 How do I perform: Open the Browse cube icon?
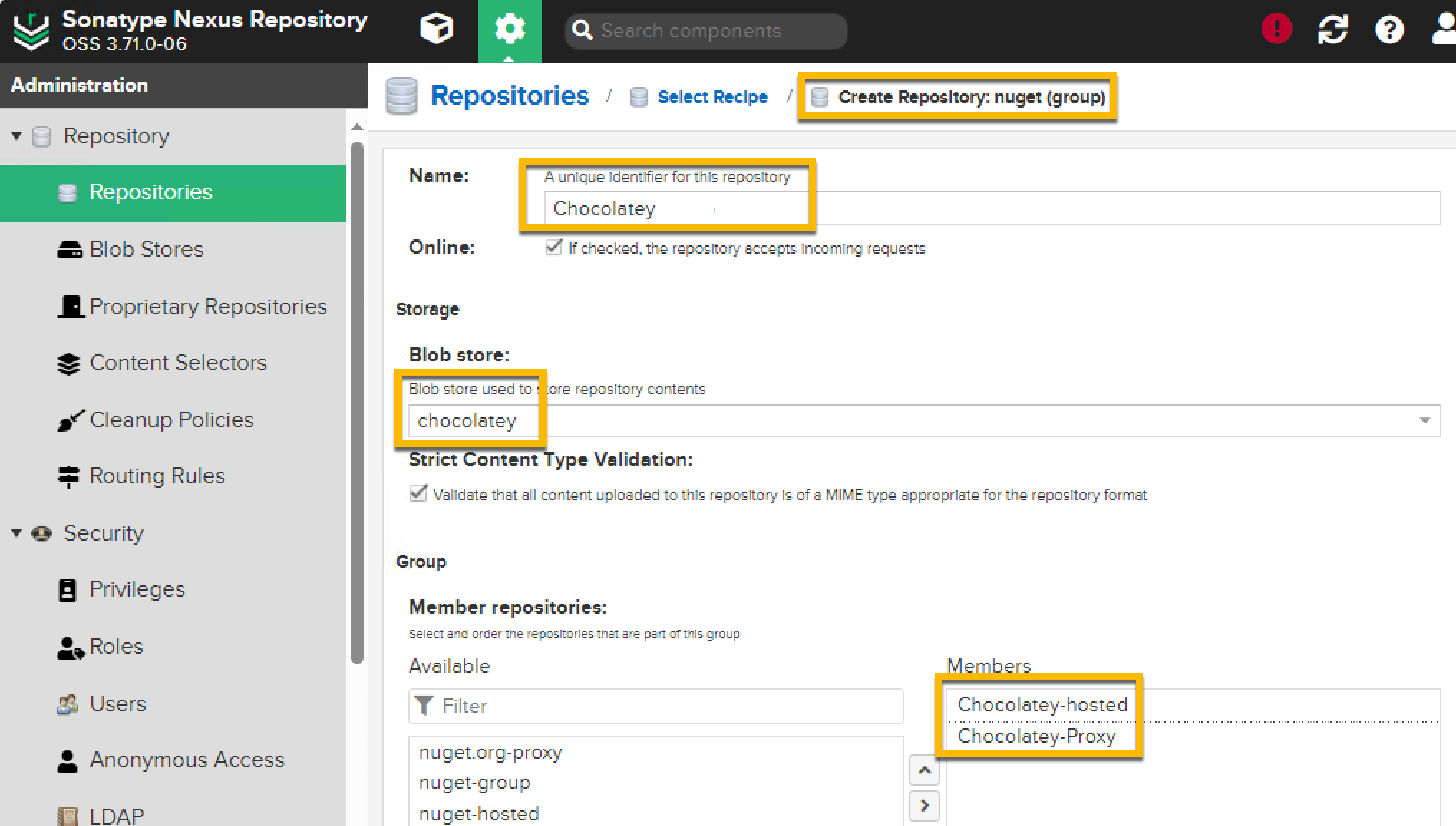tap(436, 30)
